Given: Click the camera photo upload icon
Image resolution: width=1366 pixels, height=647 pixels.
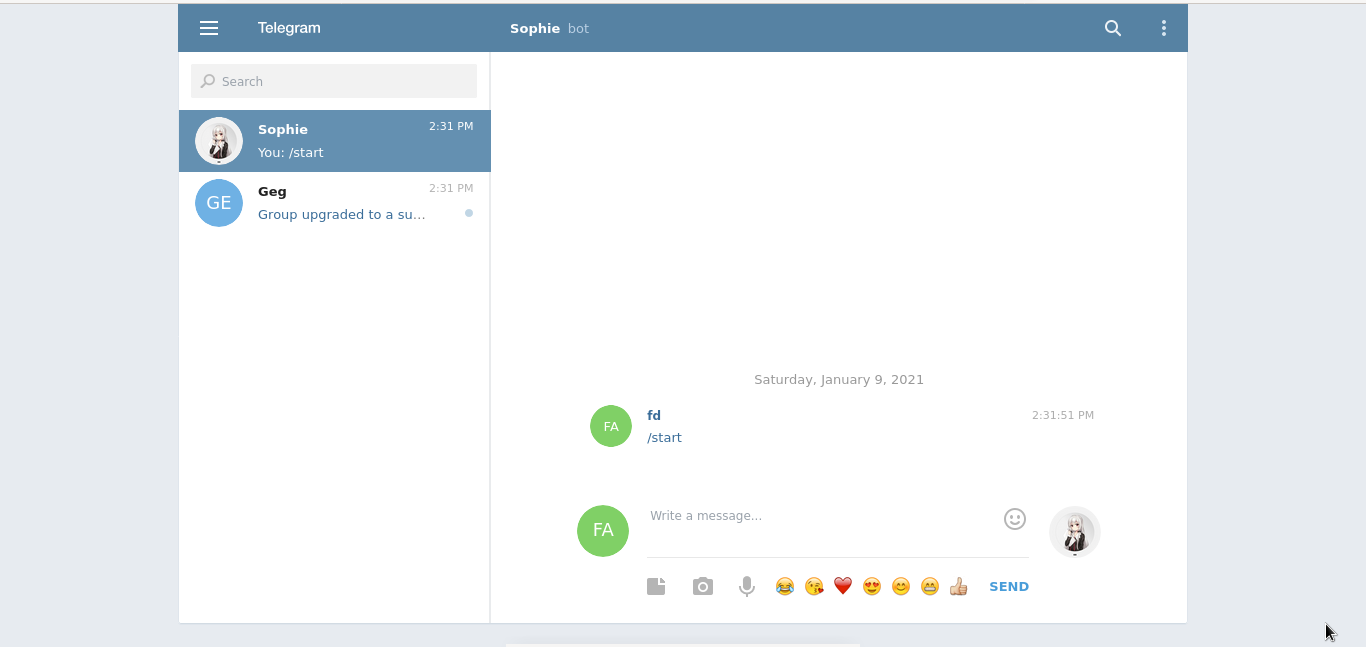Looking at the screenshot, I should (703, 587).
